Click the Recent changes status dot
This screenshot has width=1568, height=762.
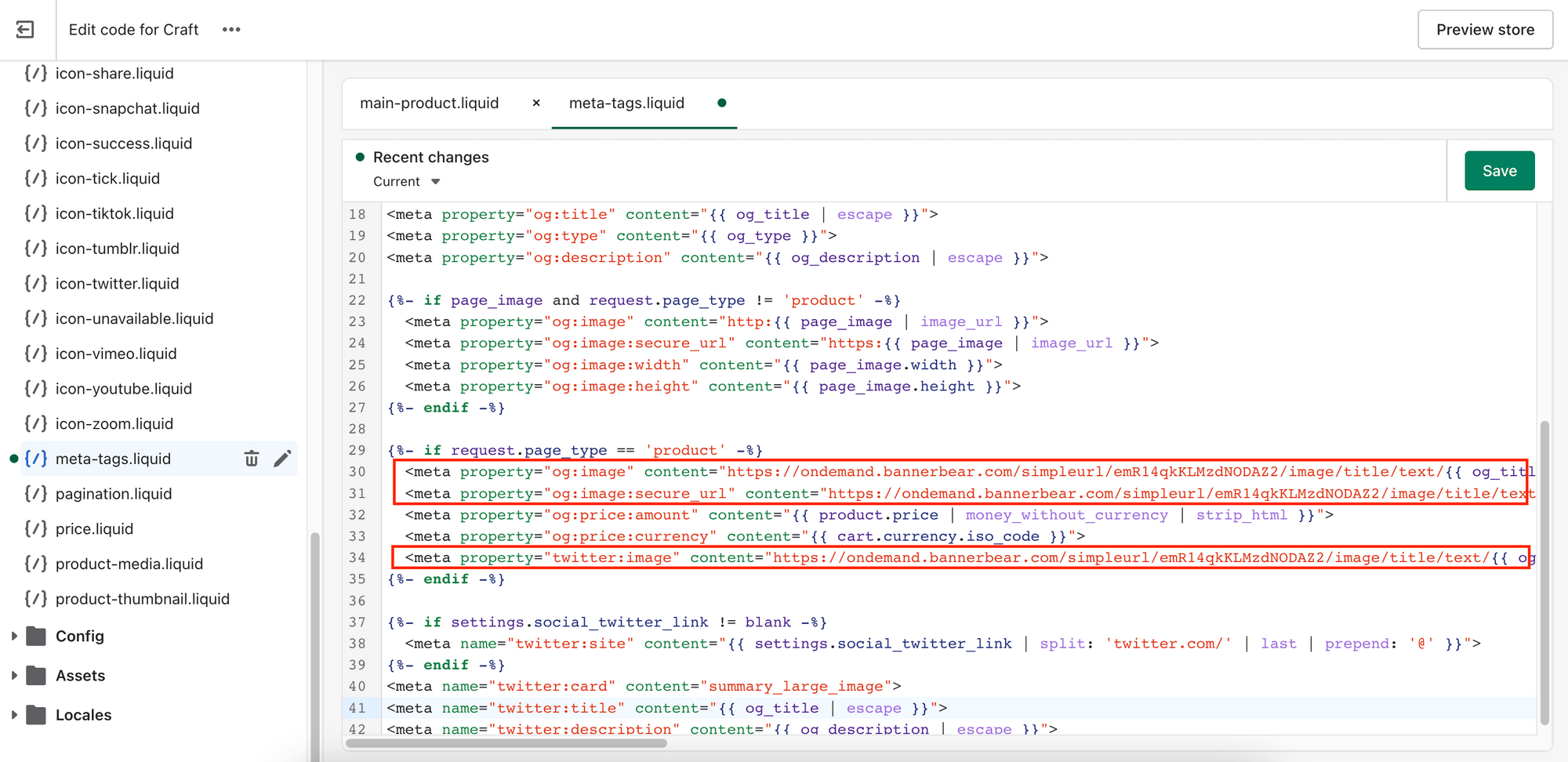[x=361, y=157]
